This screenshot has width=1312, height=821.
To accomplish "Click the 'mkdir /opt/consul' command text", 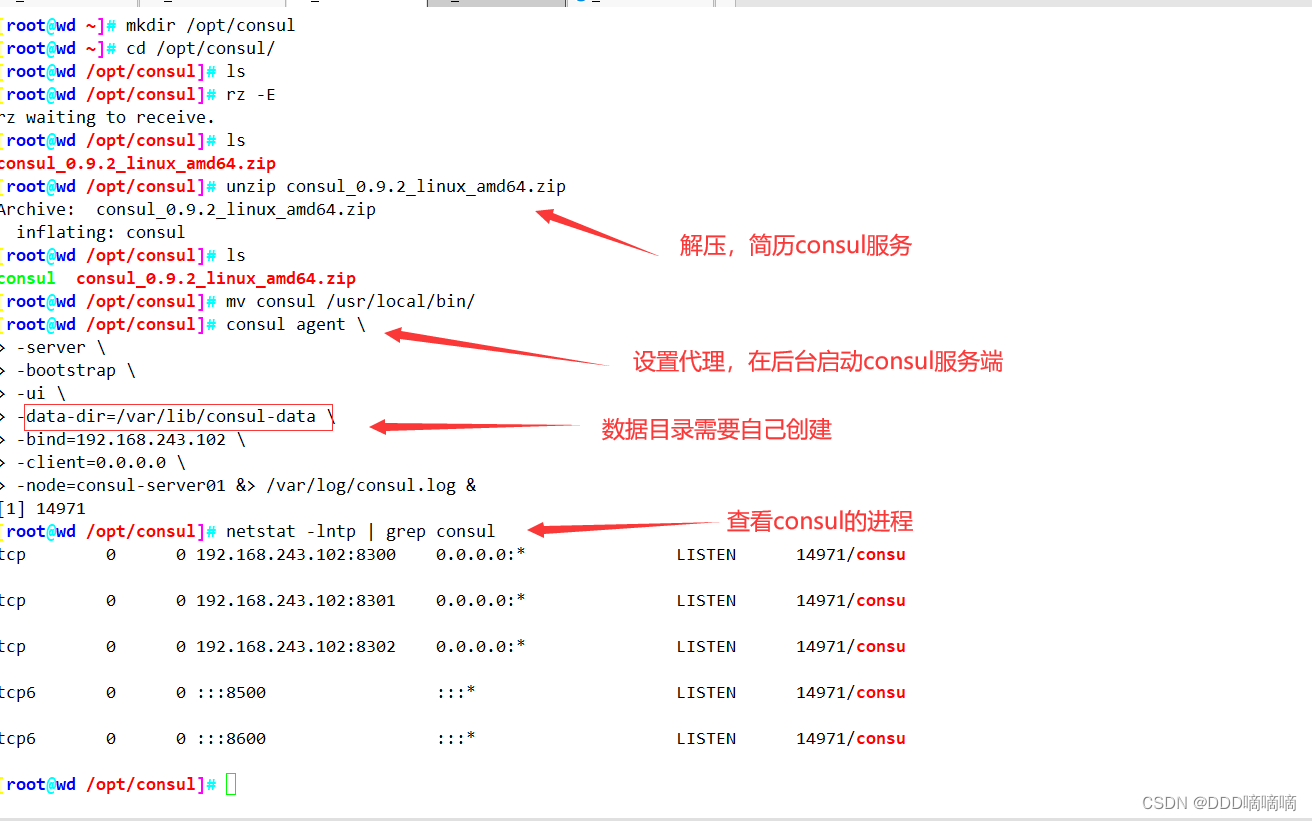I will [x=210, y=25].
